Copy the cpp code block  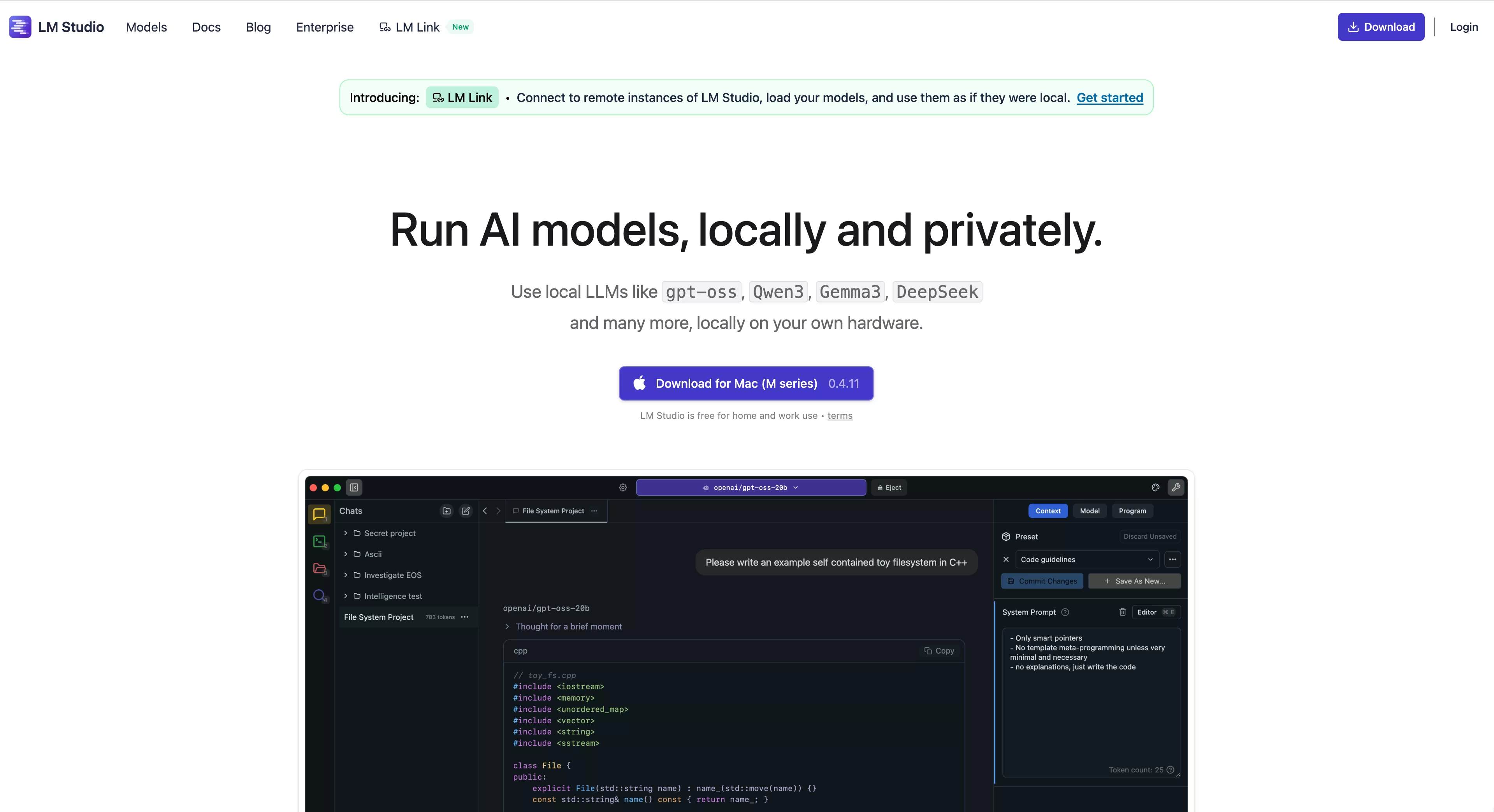pos(939,651)
